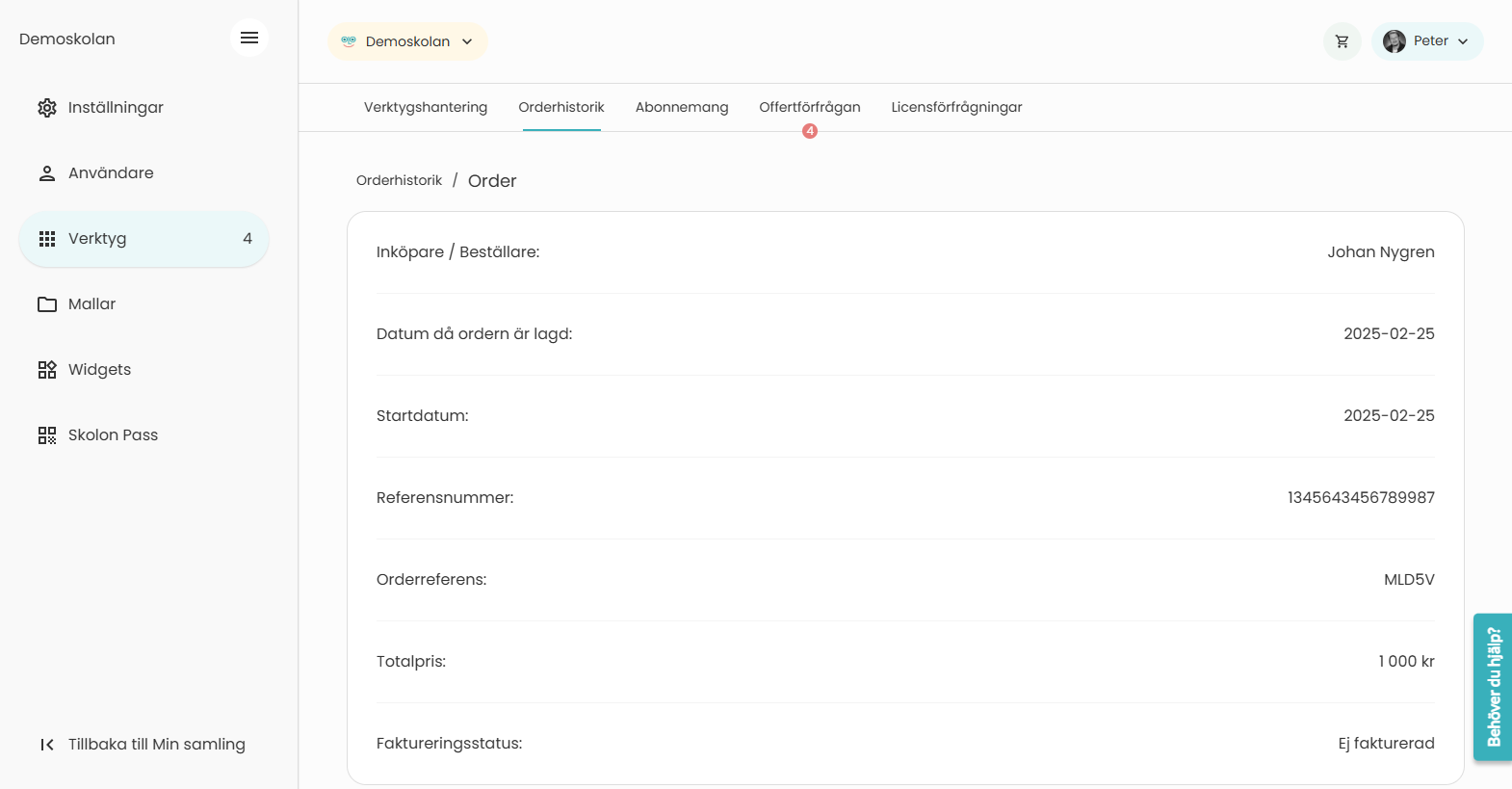The width and height of the screenshot is (1512, 789).
Task: Click the Inställningar gear icon
Action: (47, 108)
